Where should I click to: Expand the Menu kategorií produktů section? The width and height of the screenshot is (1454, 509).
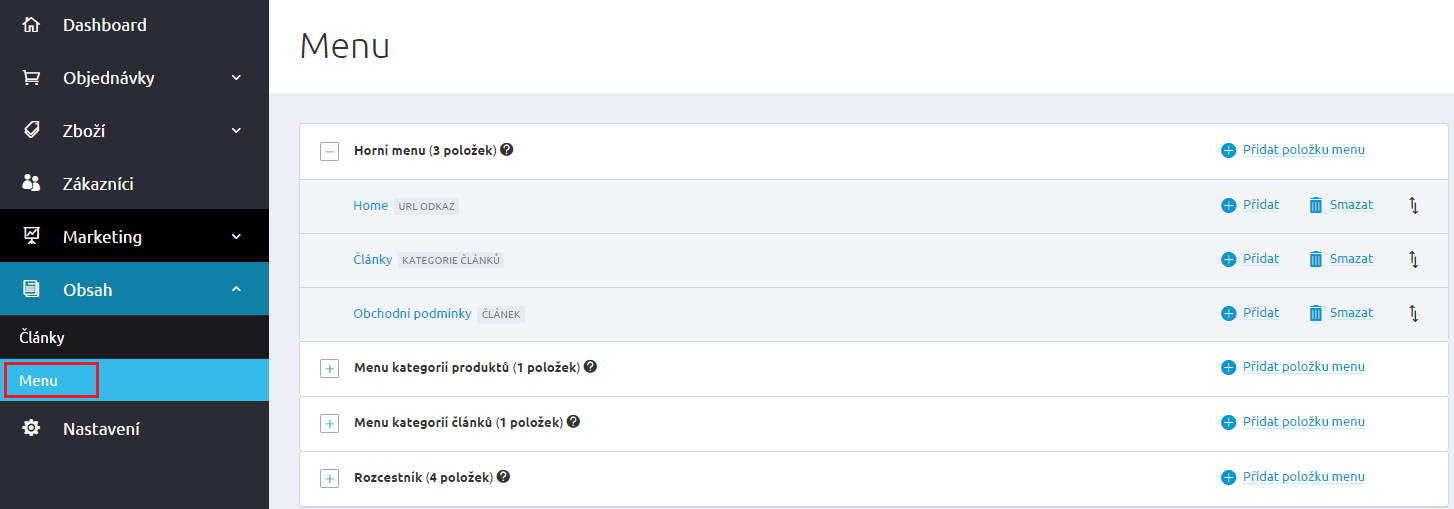[330, 368]
